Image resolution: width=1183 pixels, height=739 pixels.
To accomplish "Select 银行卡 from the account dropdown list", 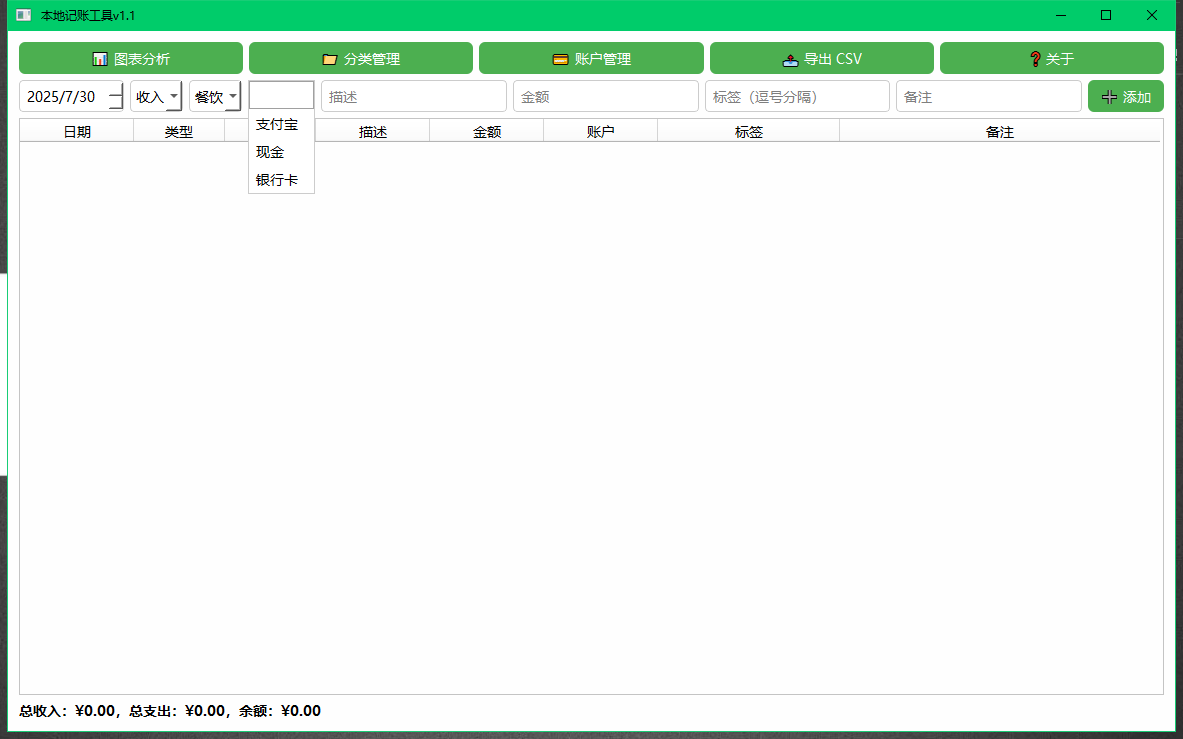I will [x=278, y=180].
